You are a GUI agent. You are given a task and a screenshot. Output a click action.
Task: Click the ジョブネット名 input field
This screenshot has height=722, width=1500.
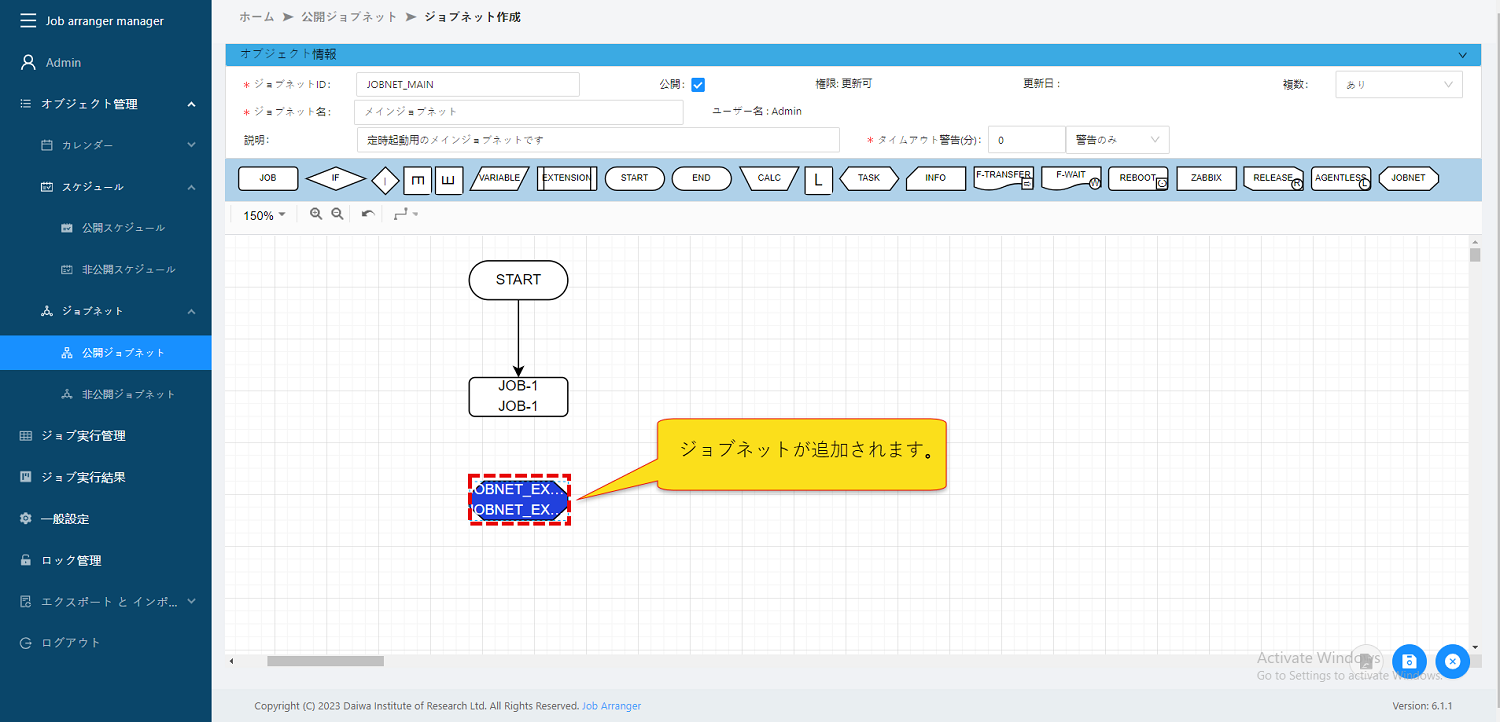(x=519, y=112)
